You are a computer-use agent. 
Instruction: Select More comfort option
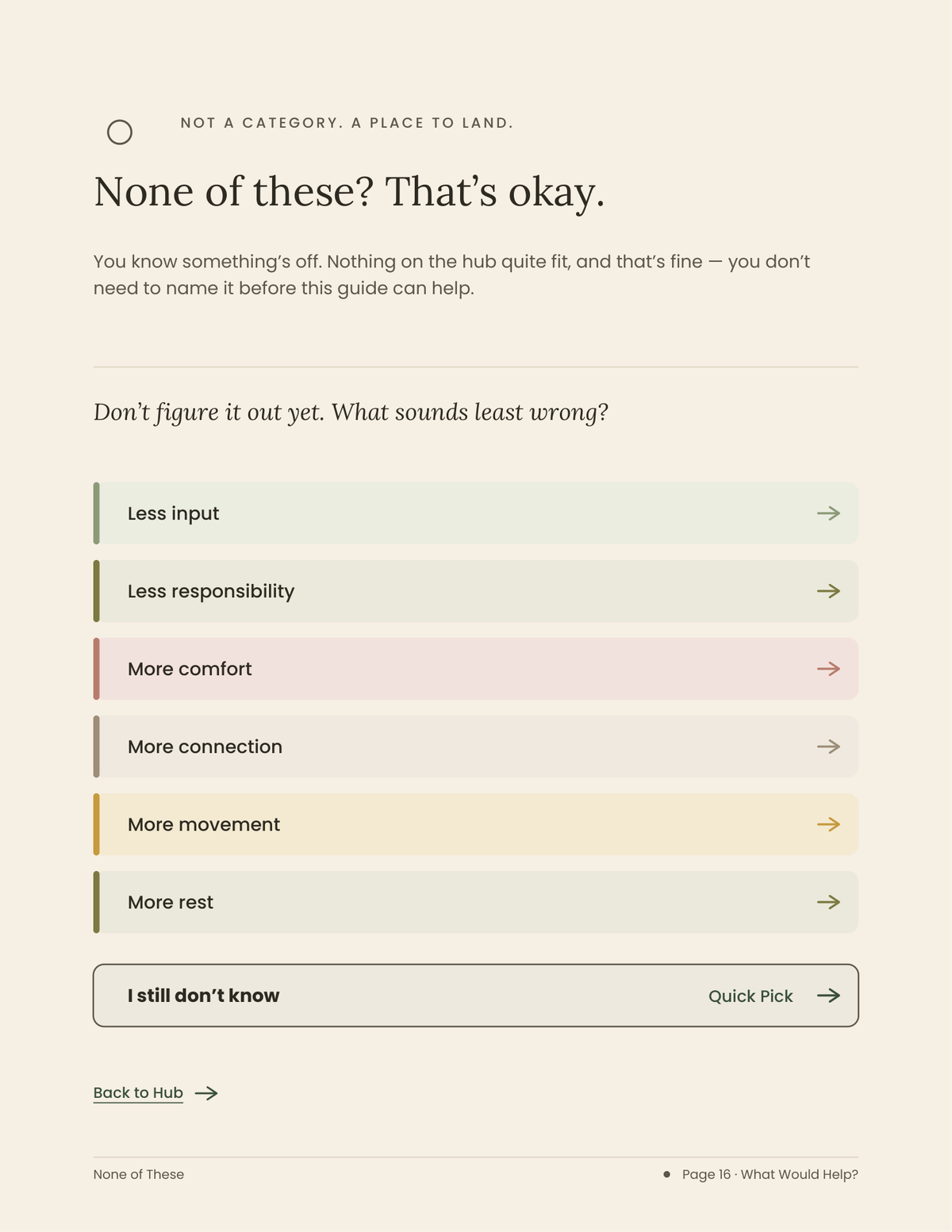(476, 669)
